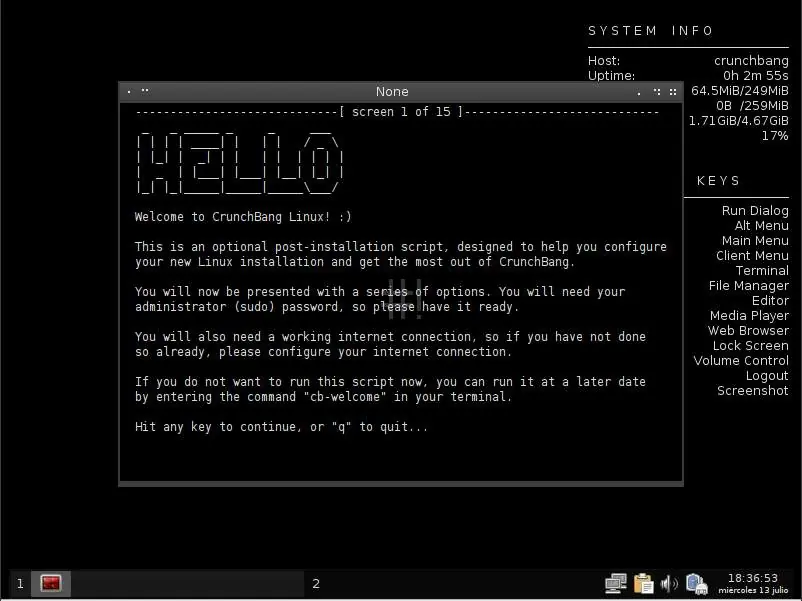Viewport: 802px width, 601px height.
Task: Maximize the None terminal window
Action: tap(657, 92)
